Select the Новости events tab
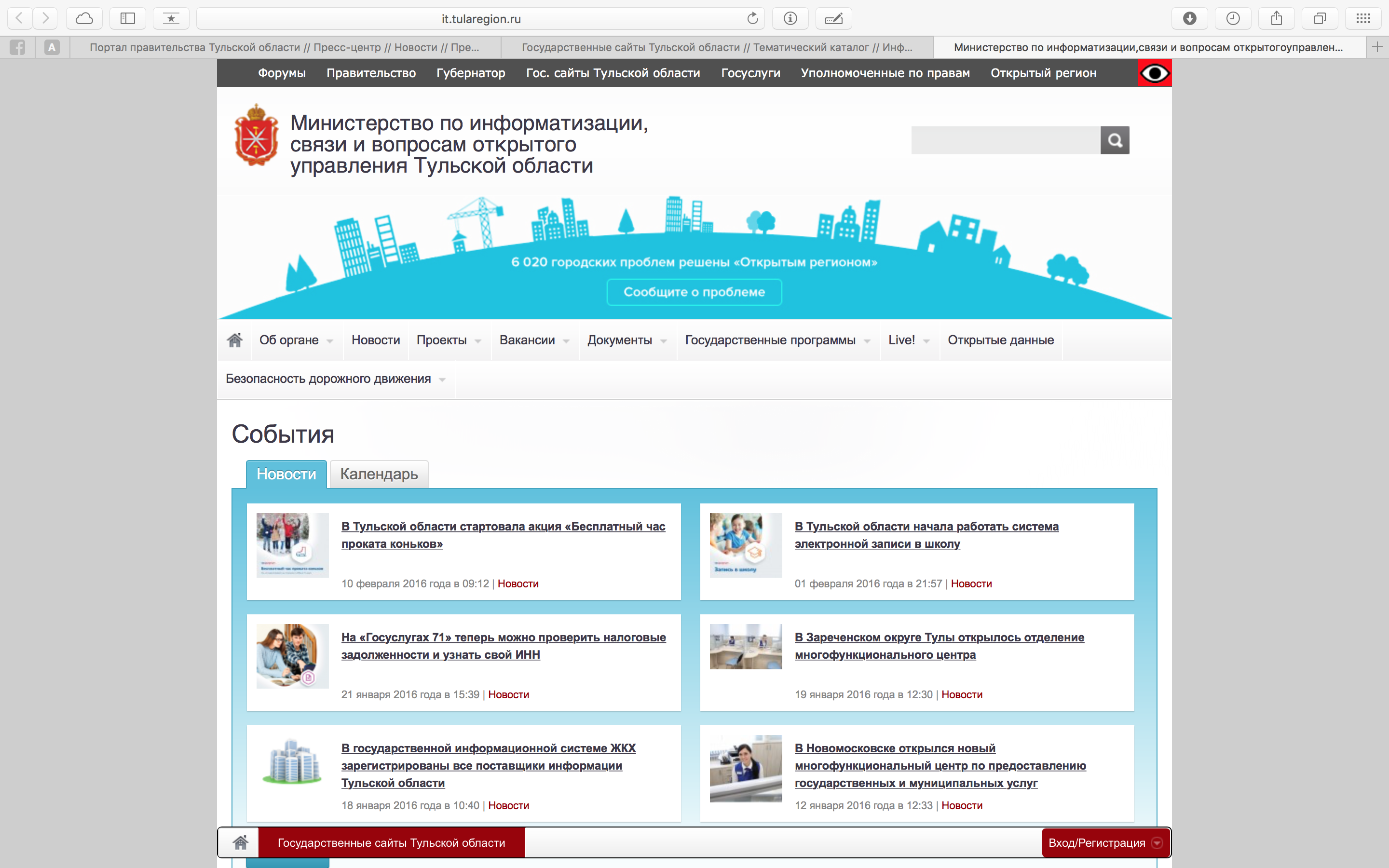The width and height of the screenshot is (1389, 868). [x=286, y=474]
